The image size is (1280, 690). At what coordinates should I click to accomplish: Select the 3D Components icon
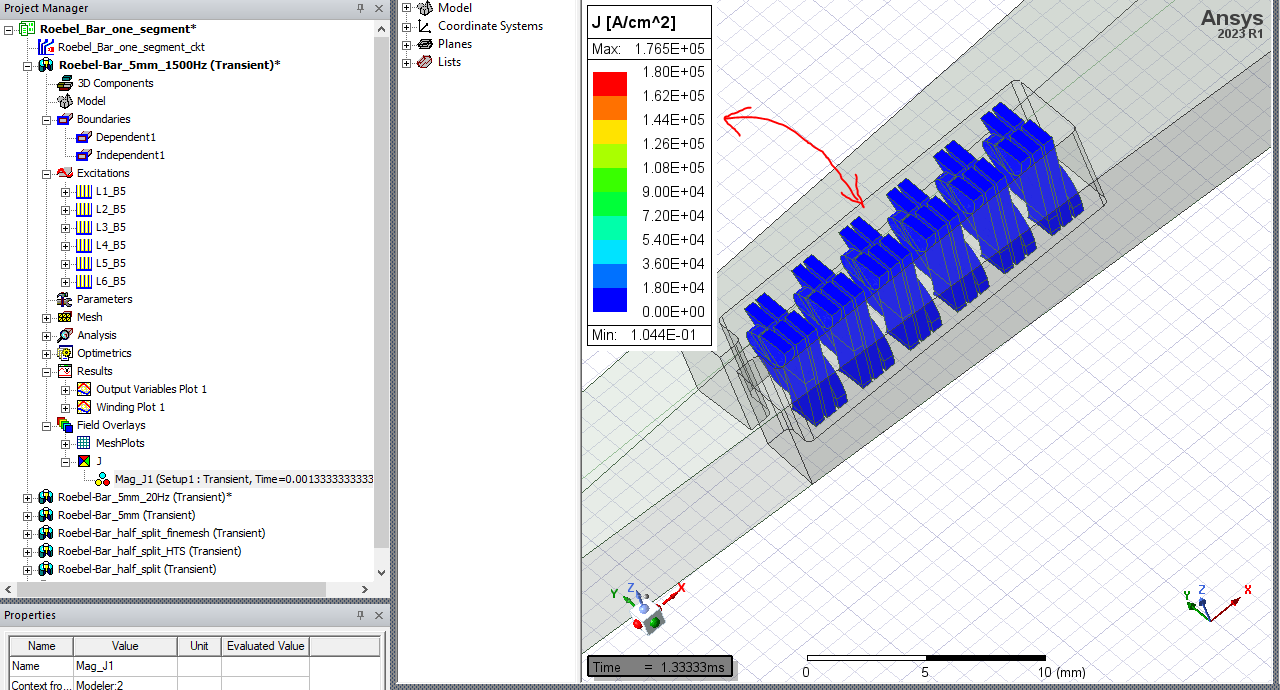(62, 82)
